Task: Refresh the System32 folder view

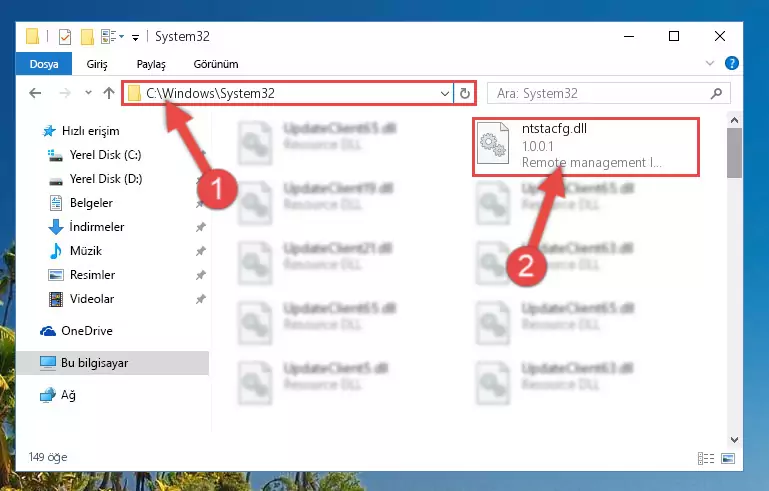Action: click(x=464, y=93)
